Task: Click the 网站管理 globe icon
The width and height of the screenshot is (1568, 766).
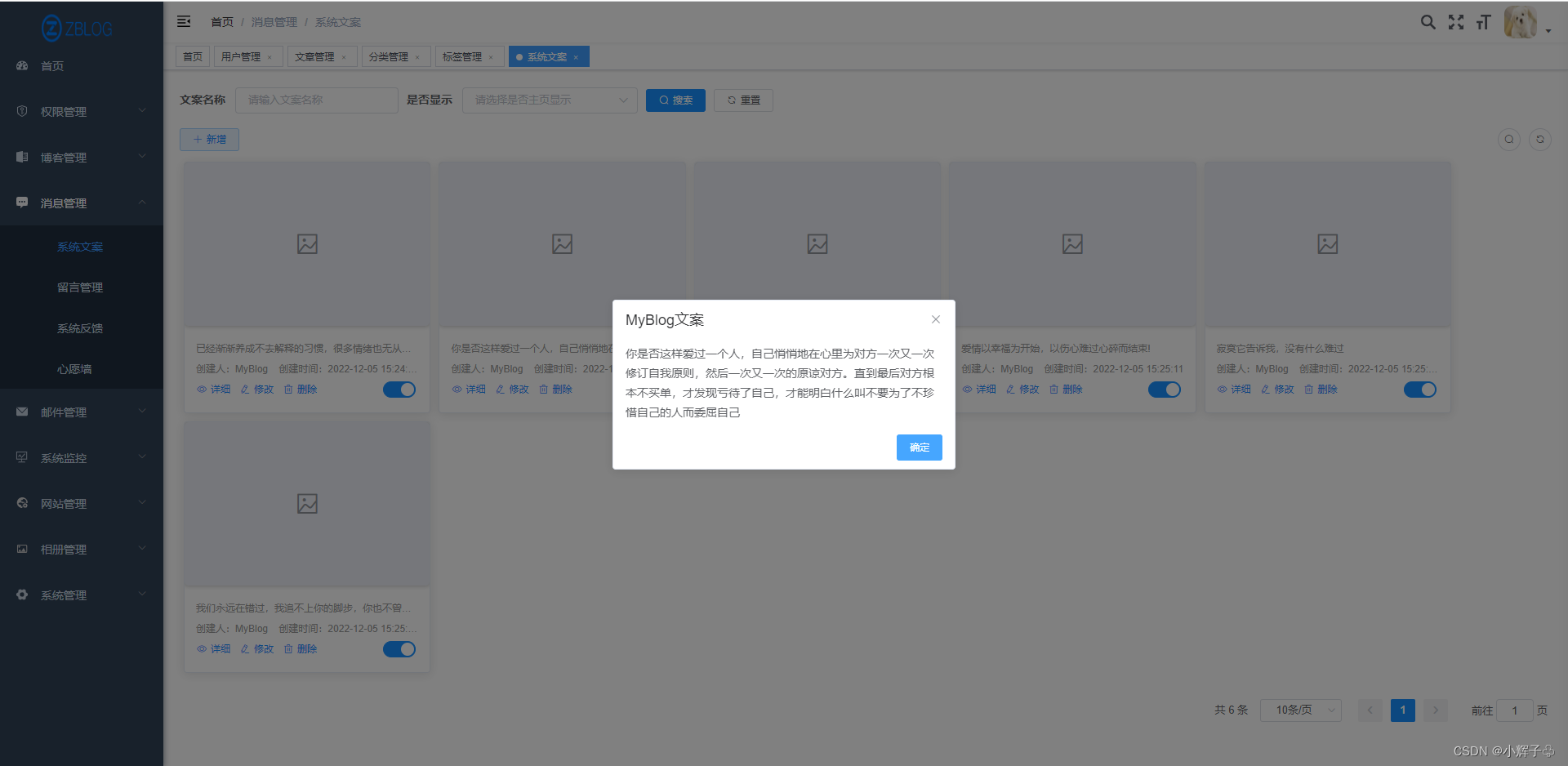Action: (22, 503)
